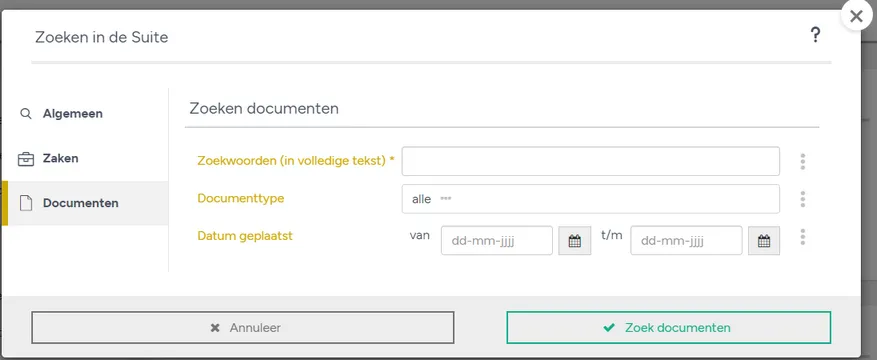877x360 pixels.
Task: Open the Documenttype 'alle' selector
Action: (591, 198)
